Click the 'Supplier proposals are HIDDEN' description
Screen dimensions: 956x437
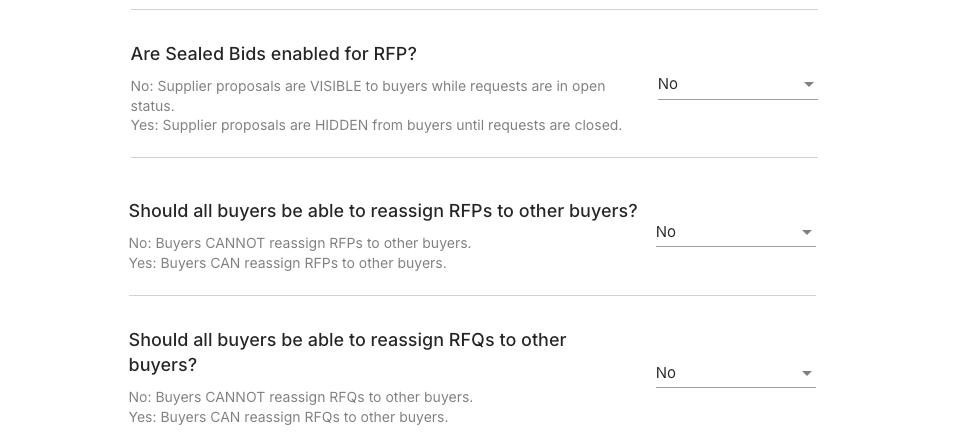(376, 126)
